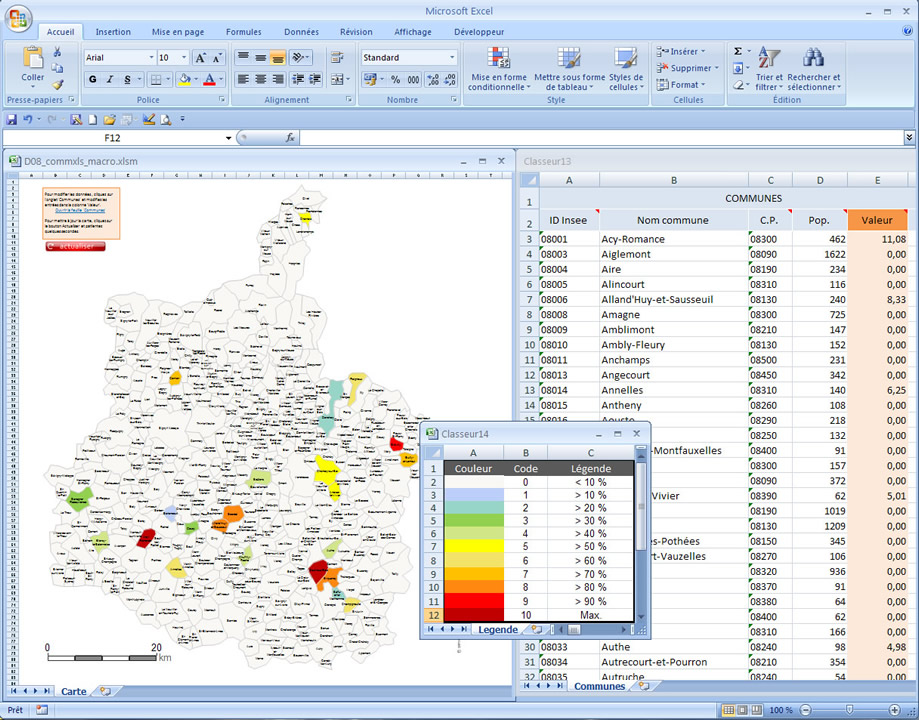This screenshot has height=720, width=919.
Task: Open the Standard number format dropdown
Action: click(452, 57)
